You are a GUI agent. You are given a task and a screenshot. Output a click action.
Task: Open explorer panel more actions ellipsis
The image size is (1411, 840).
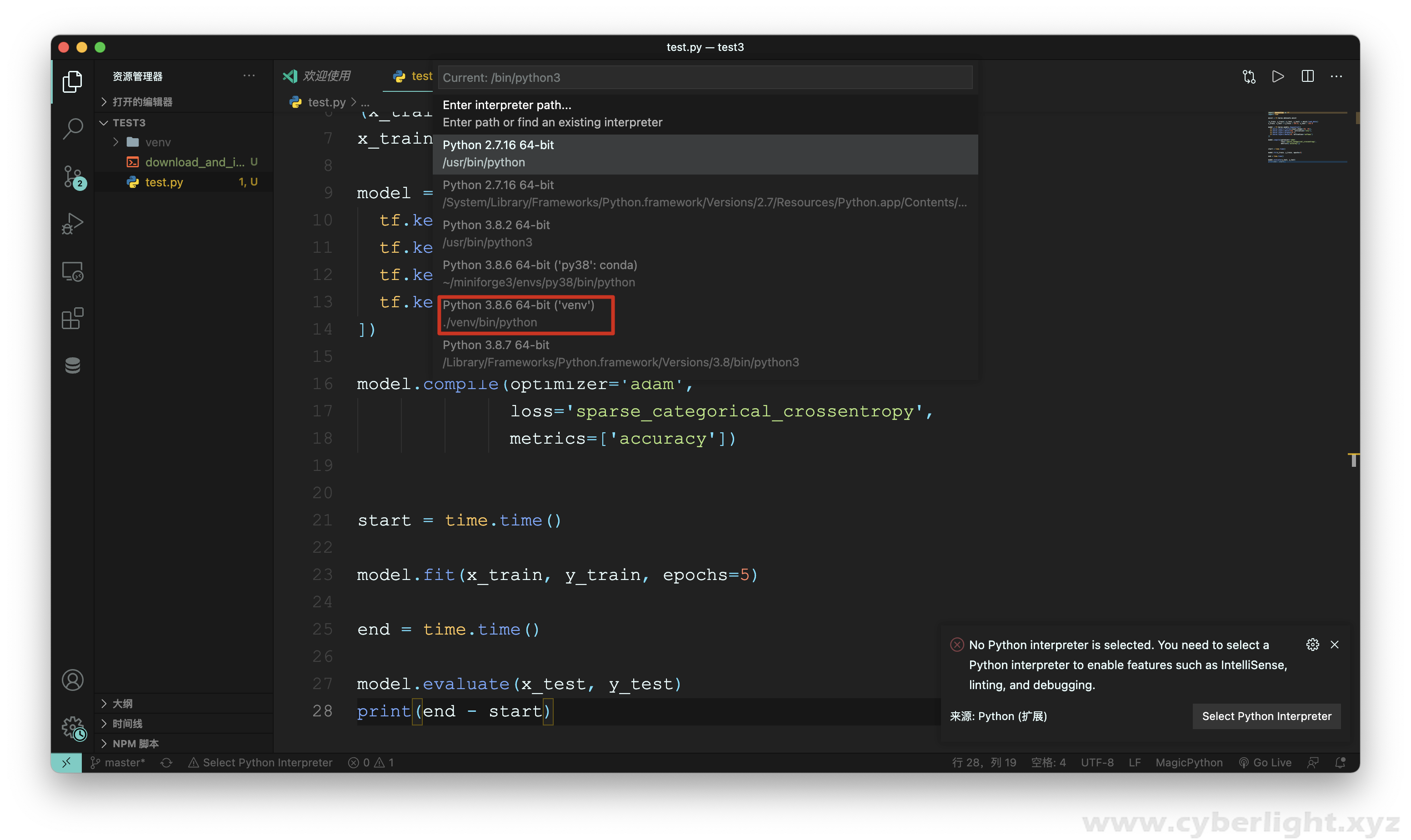249,76
